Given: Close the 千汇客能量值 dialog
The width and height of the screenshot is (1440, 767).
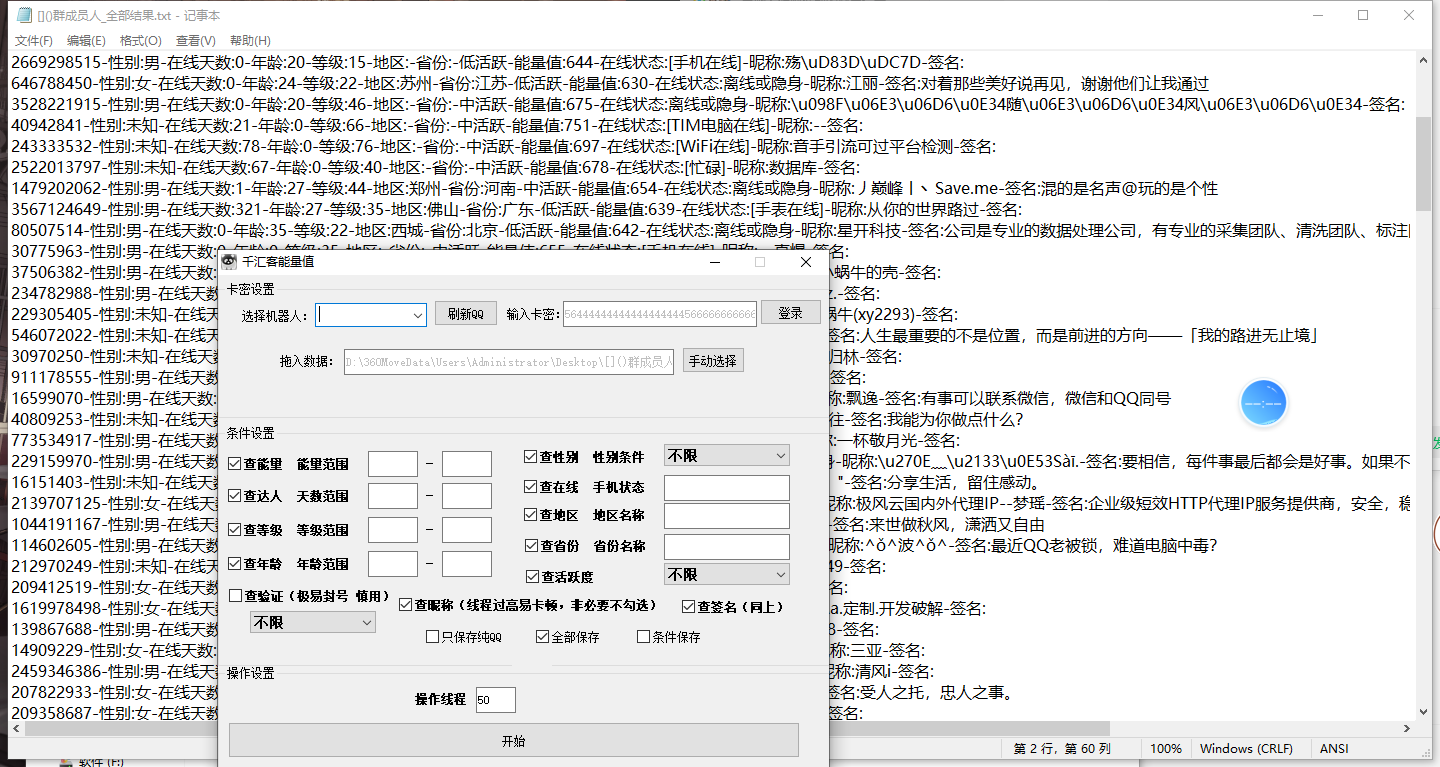Looking at the screenshot, I should pos(806,262).
